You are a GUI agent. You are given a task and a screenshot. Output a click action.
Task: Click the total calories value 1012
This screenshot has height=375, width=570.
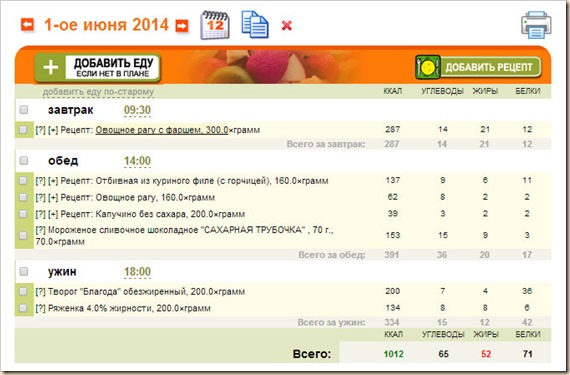tap(393, 354)
